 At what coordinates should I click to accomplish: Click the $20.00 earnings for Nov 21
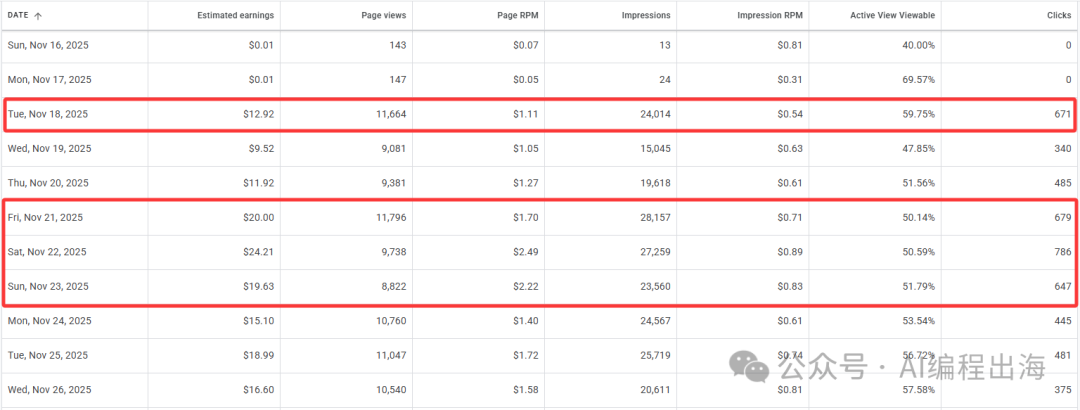pyautogui.click(x=259, y=218)
